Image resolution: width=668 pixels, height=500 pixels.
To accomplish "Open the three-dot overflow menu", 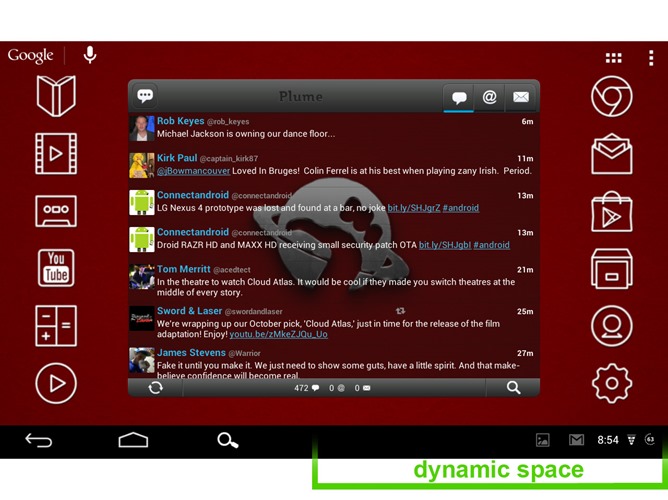I will tap(651, 58).
